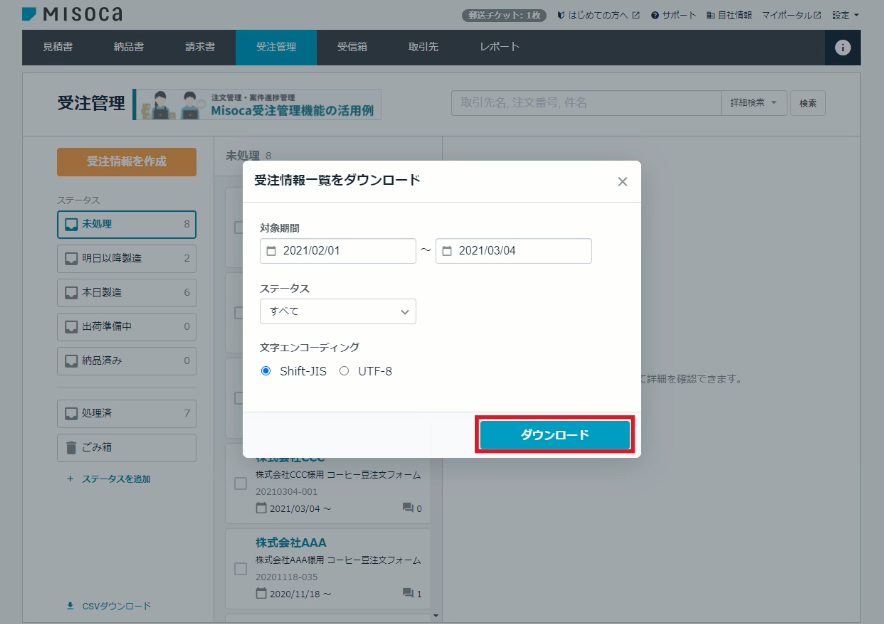Click the order date calendar icon on the 20210304-001 card

pyautogui.click(x=261, y=508)
